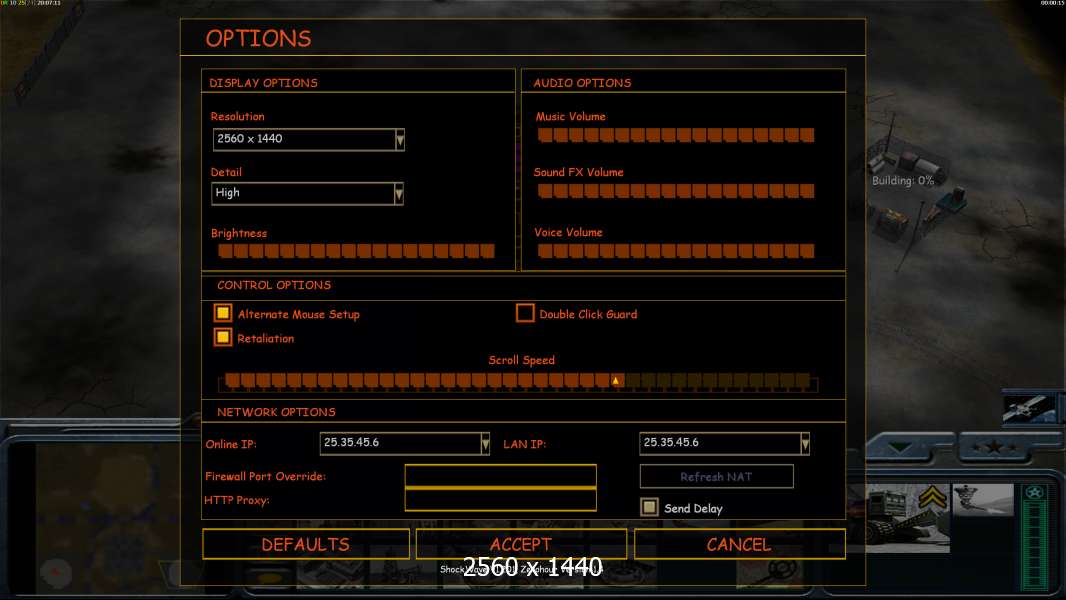Select the satellite thumbnail in the game HUD

(1029, 408)
